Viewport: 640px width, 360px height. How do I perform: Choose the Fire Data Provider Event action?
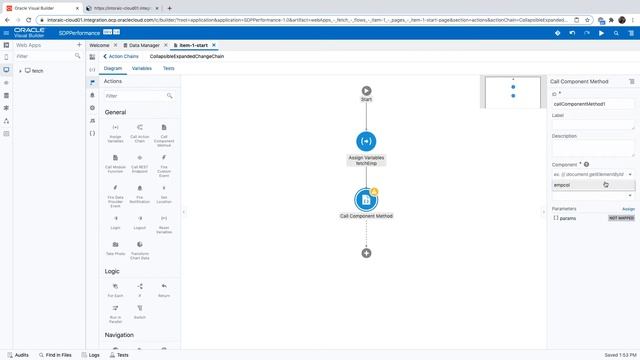click(116, 196)
